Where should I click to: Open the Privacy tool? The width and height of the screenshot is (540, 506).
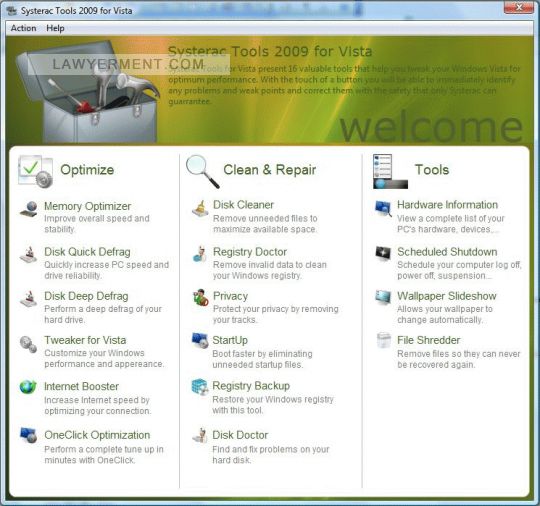click(x=230, y=296)
